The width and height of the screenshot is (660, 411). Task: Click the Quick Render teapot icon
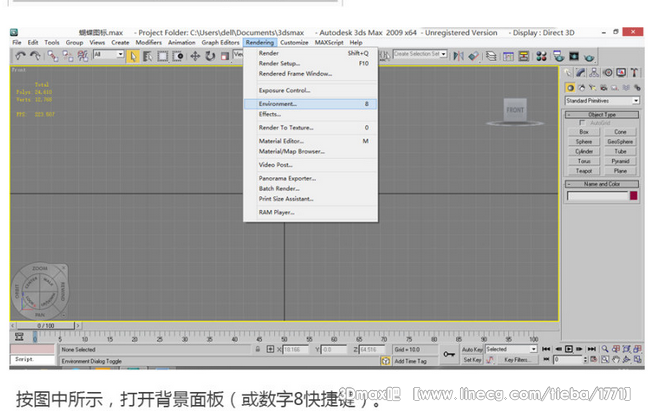[589, 57]
